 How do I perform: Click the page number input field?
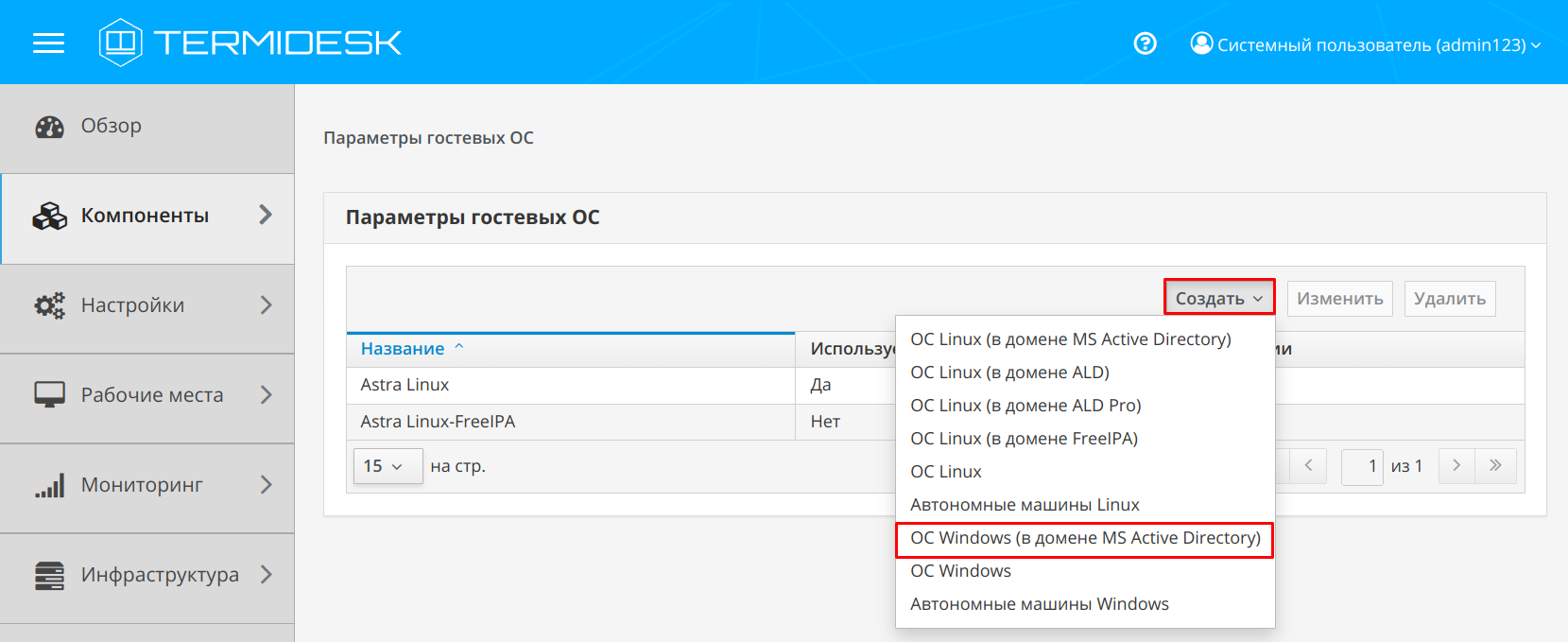coord(1362,466)
